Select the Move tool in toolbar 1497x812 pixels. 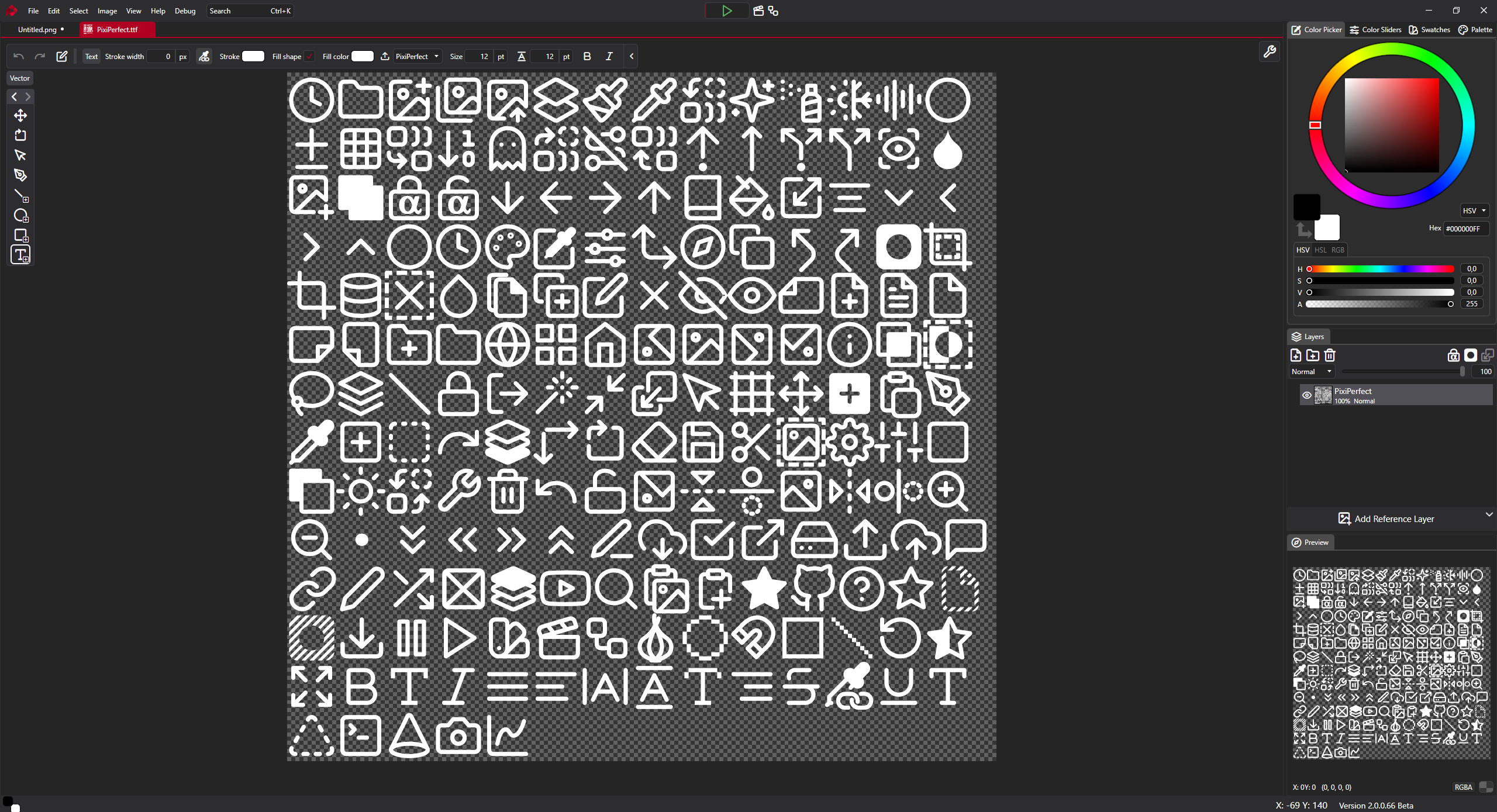click(20, 115)
